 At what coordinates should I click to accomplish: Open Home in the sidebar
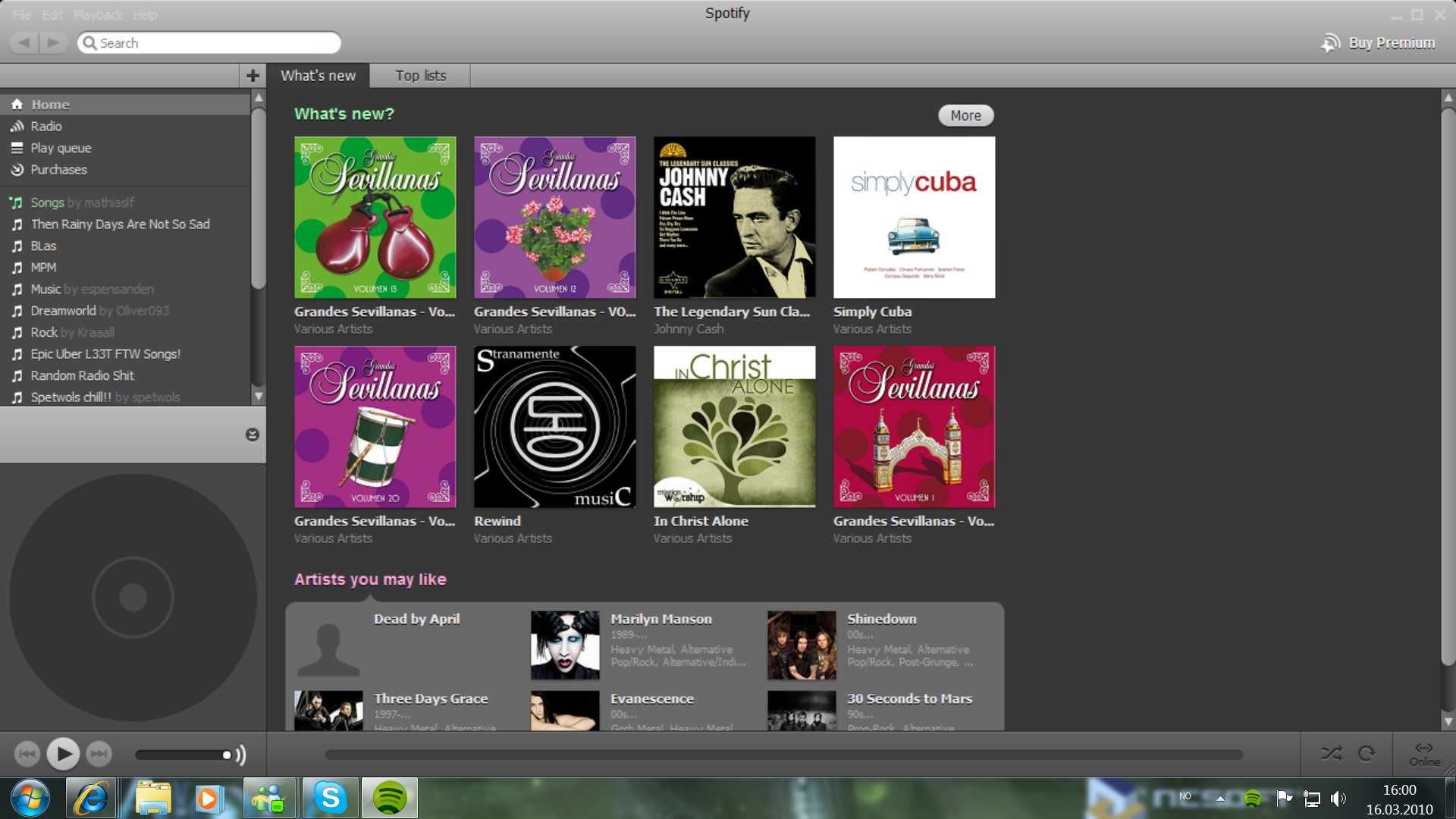click(125, 105)
